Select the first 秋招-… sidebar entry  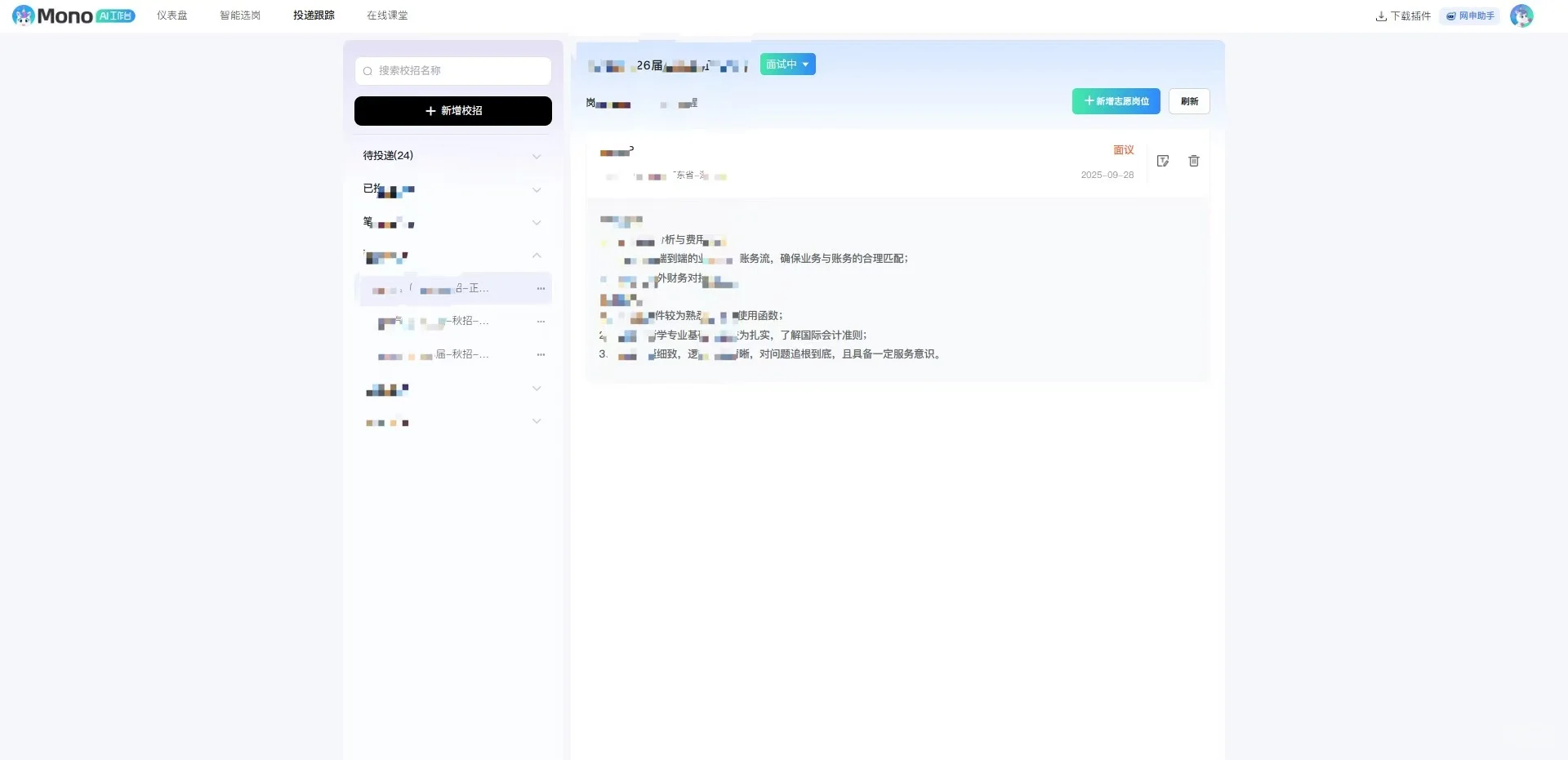453,322
